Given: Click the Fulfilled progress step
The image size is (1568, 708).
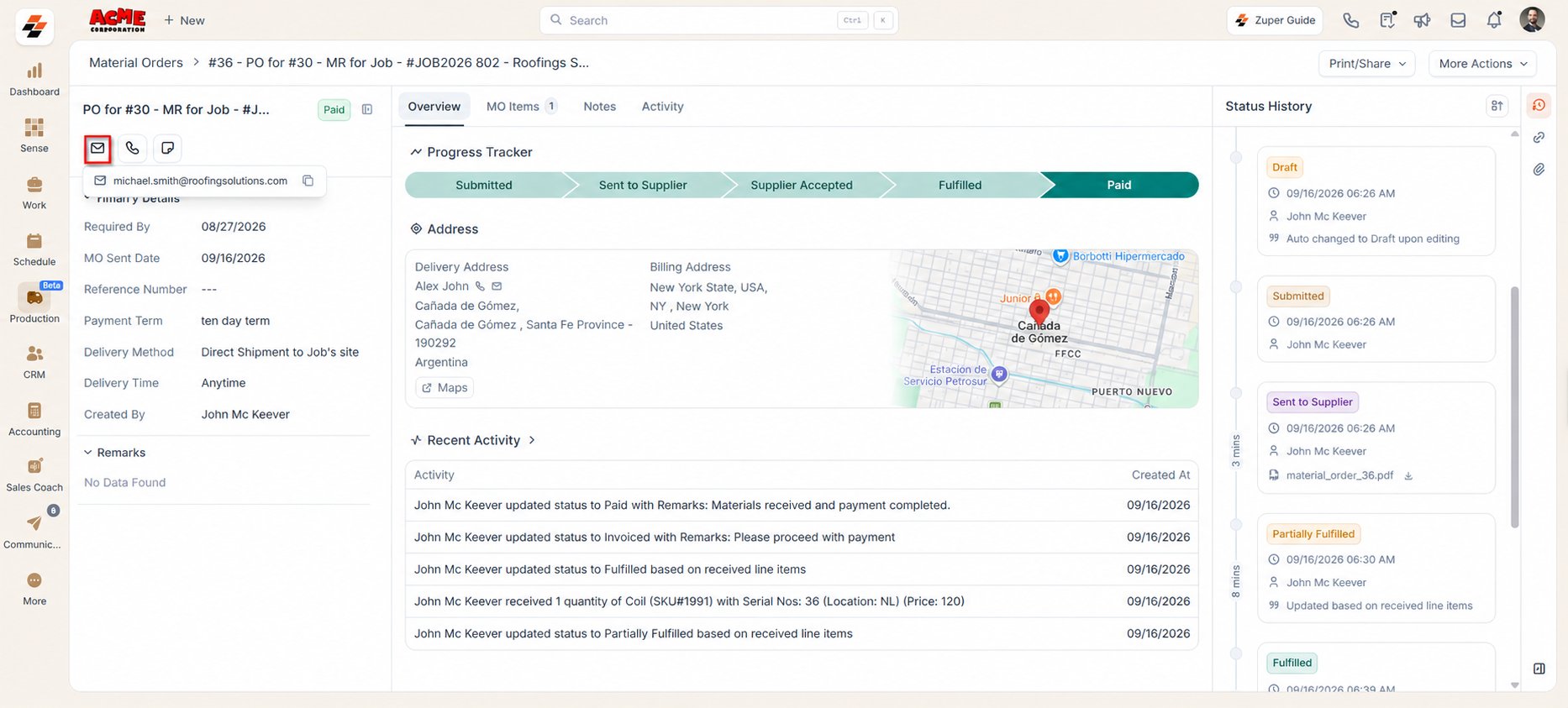Looking at the screenshot, I should point(960,186).
